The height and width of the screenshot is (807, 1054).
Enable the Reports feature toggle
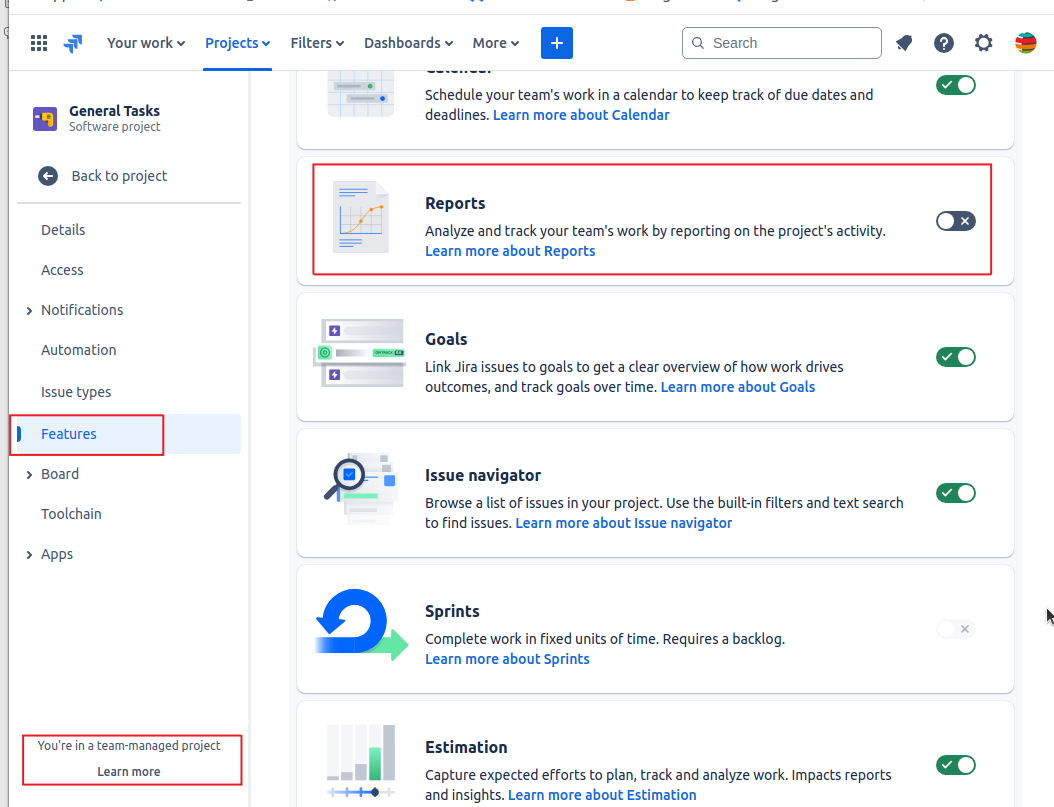click(x=955, y=220)
